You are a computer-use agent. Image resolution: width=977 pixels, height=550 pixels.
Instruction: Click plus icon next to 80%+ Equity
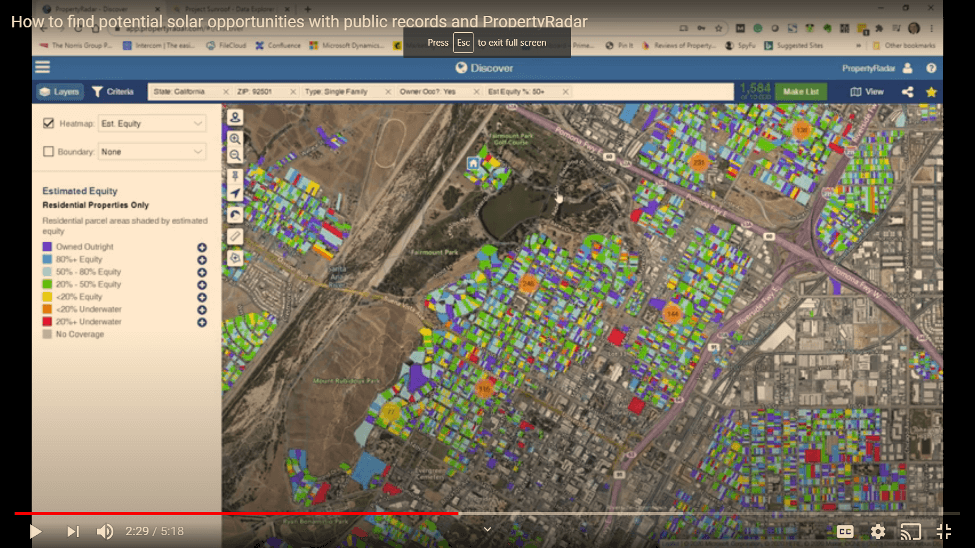pyautogui.click(x=202, y=260)
